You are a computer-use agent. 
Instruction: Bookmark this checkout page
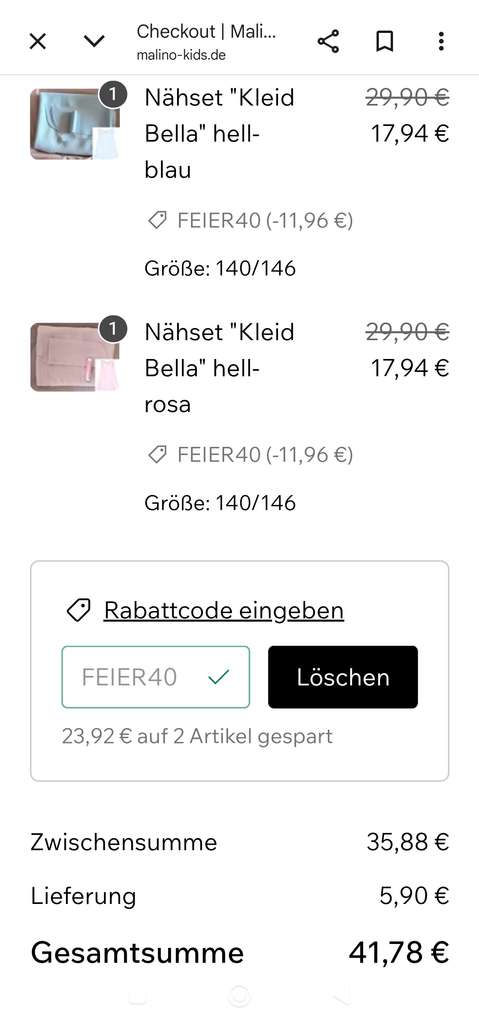click(x=384, y=41)
